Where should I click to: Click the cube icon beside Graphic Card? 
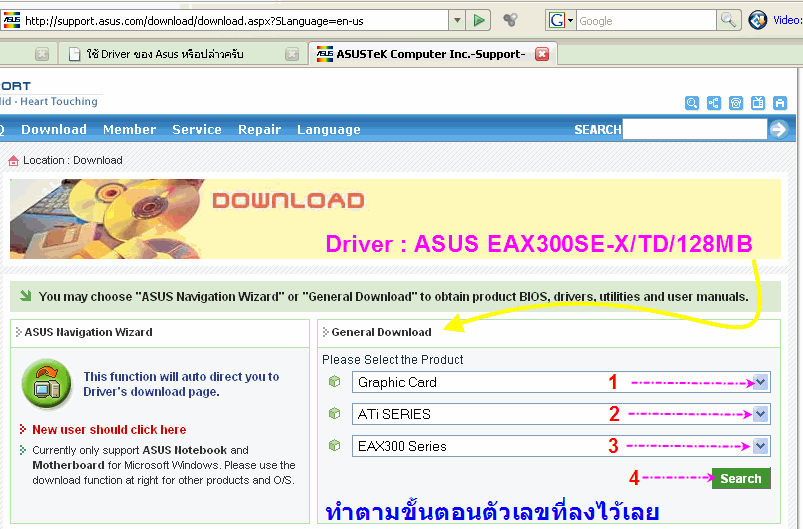[334, 382]
